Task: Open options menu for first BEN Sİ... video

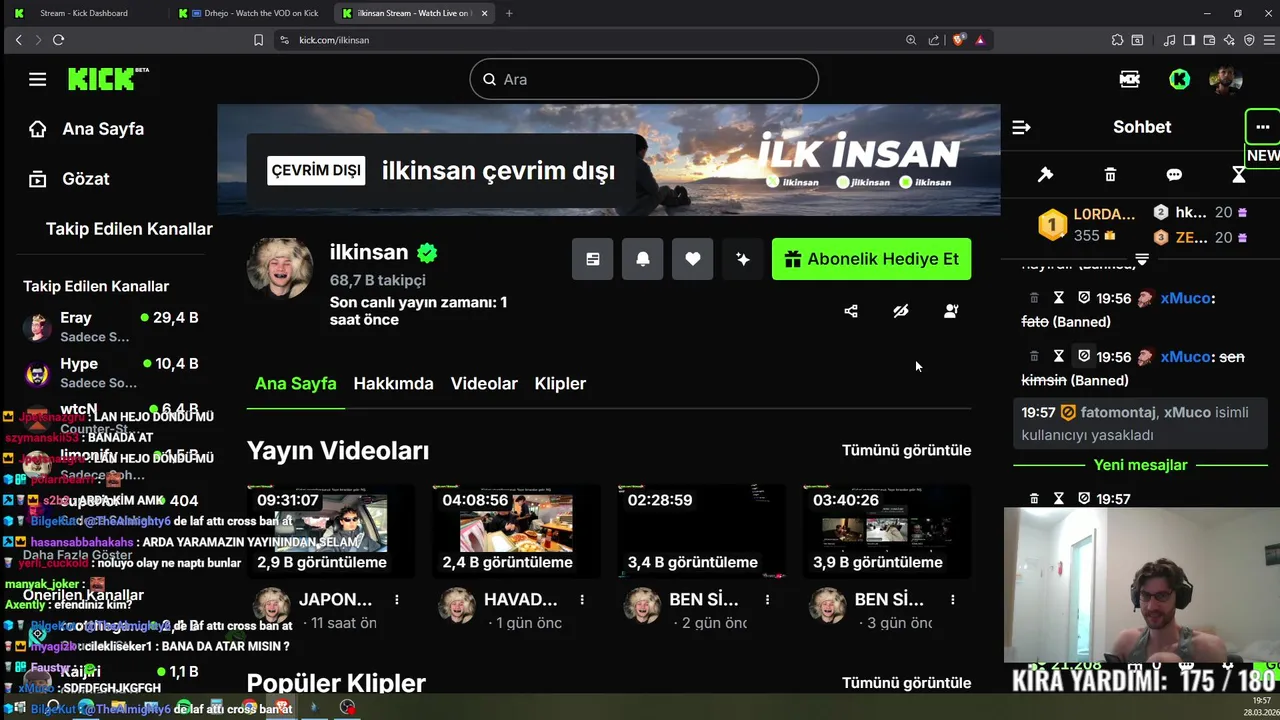Action: pyautogui.click(x=767, y=600)
